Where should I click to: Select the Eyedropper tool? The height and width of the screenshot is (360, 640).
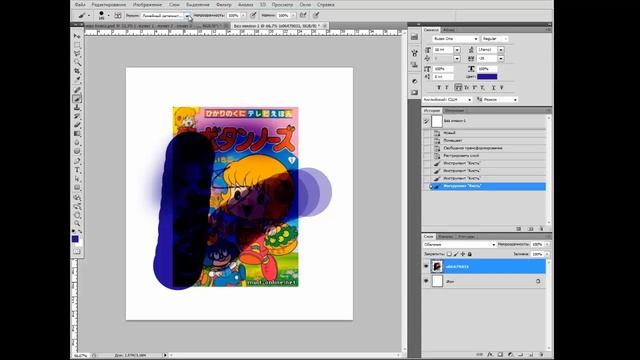click(x=77, y=79)
